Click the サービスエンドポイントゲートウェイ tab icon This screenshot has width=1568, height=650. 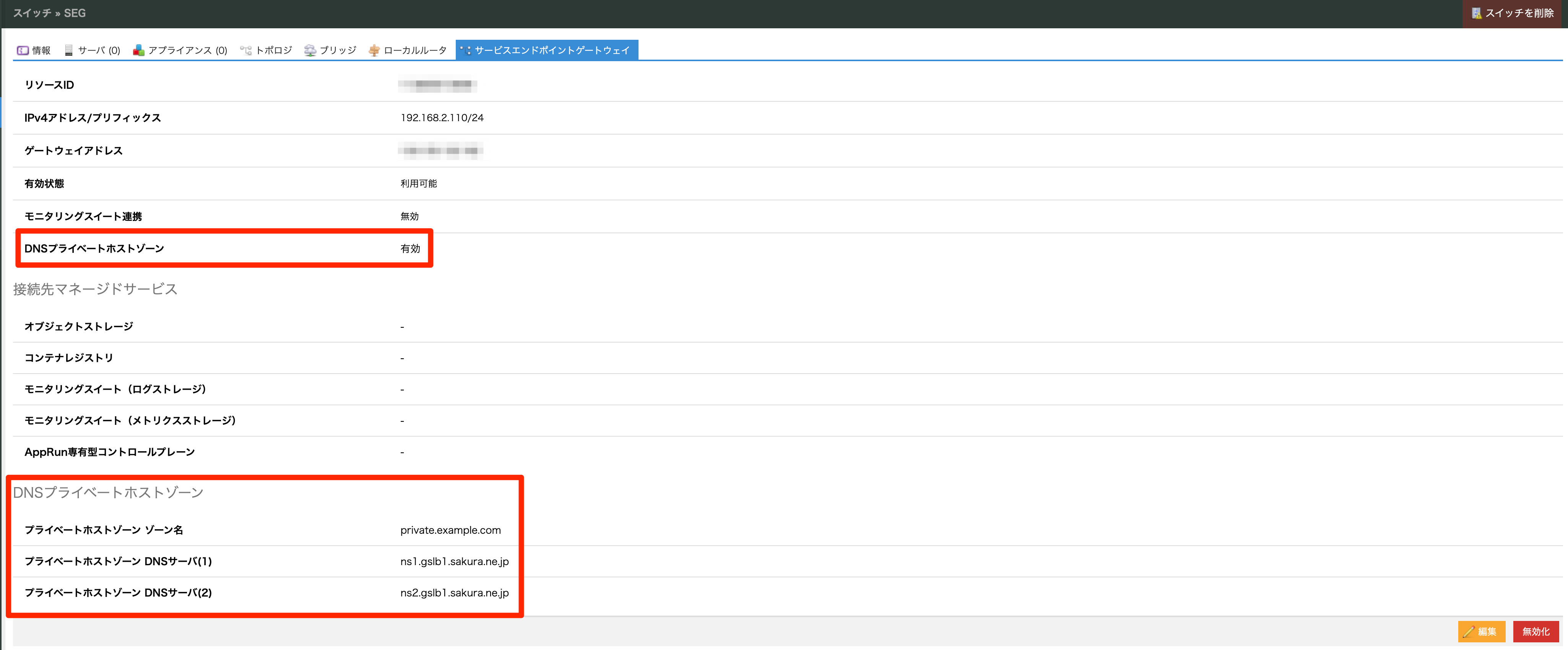click(x=466, y=50)
